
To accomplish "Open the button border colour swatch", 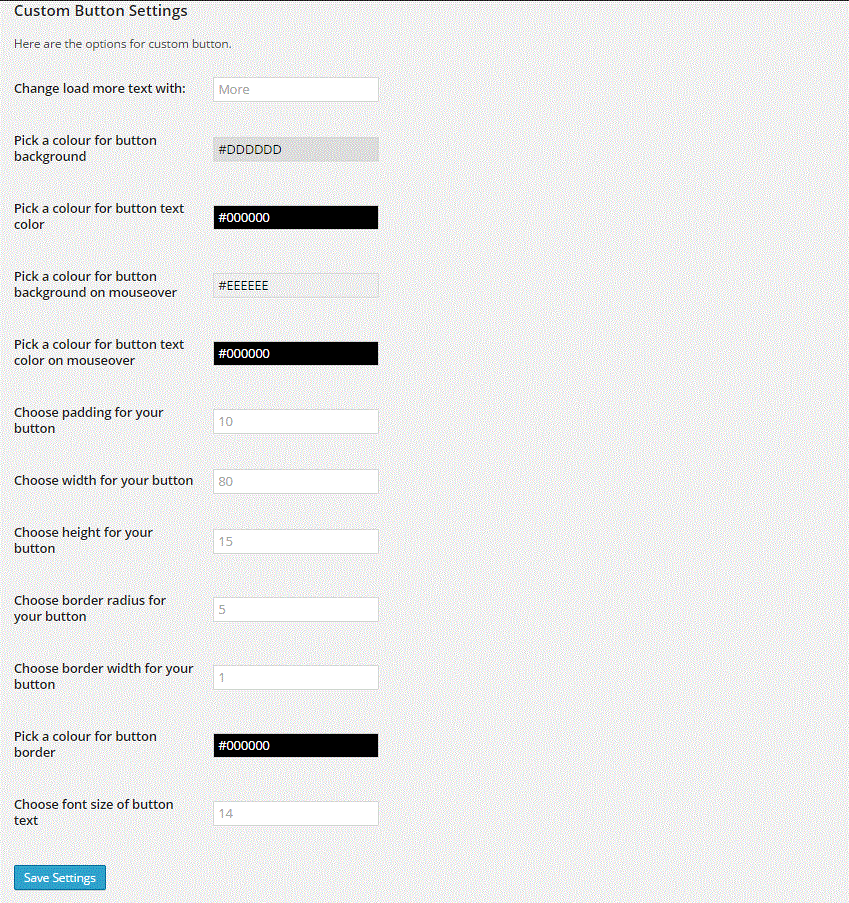I will pos(295,745).
